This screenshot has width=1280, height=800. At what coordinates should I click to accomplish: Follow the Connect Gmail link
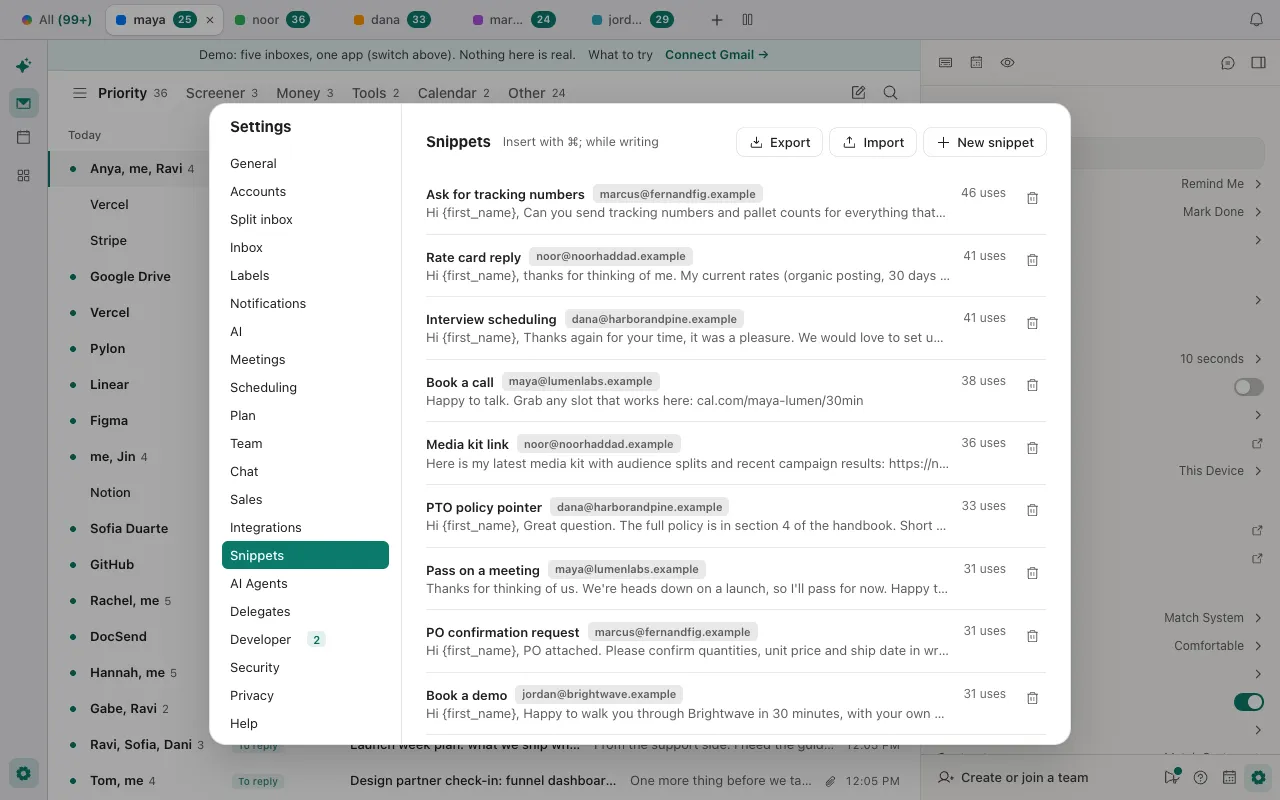(717, 55)
